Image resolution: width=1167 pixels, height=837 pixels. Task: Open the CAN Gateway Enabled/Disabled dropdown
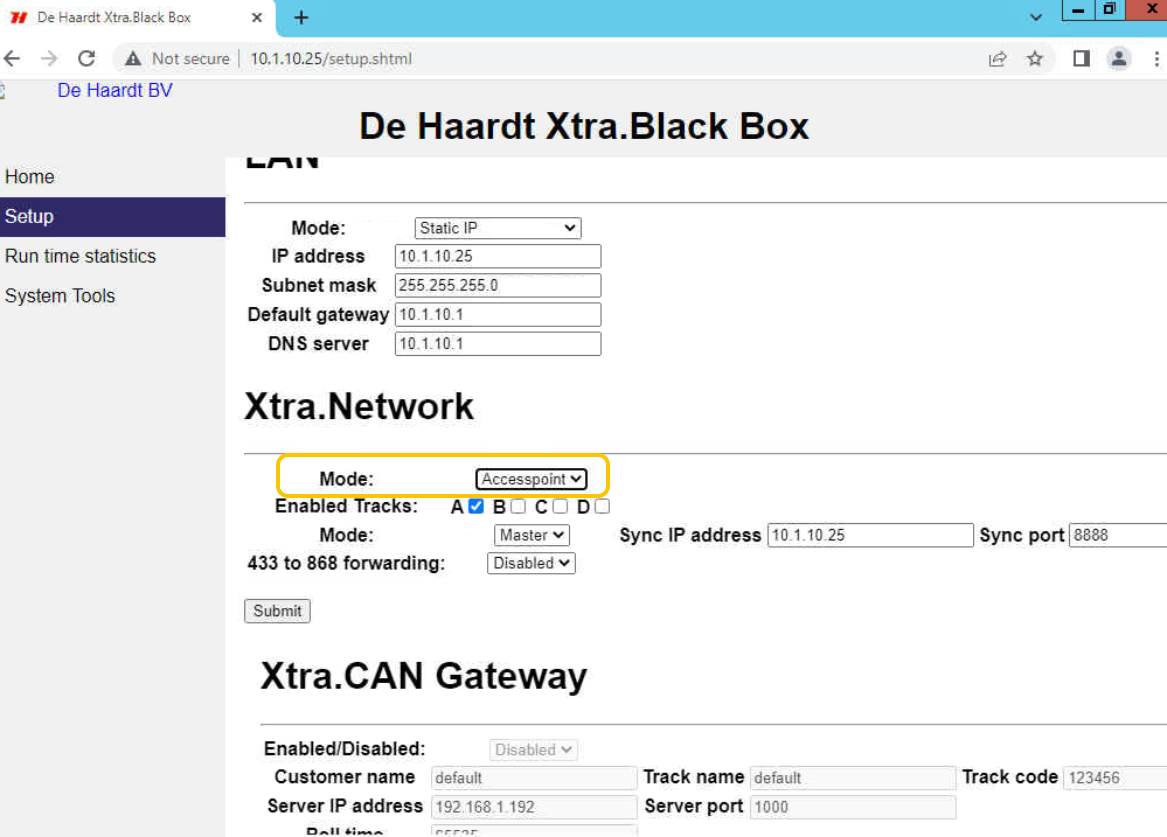(x=533, y=750)
